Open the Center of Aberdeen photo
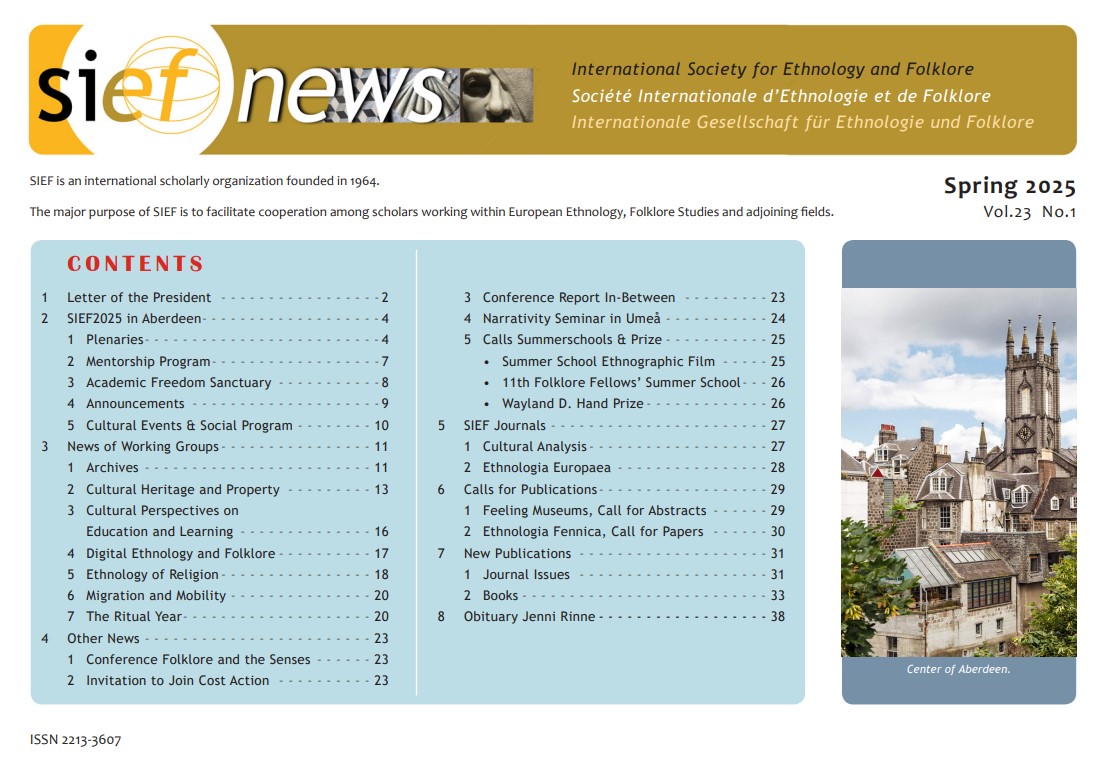Screen dimensions: 1105x765 click(958, 471)
